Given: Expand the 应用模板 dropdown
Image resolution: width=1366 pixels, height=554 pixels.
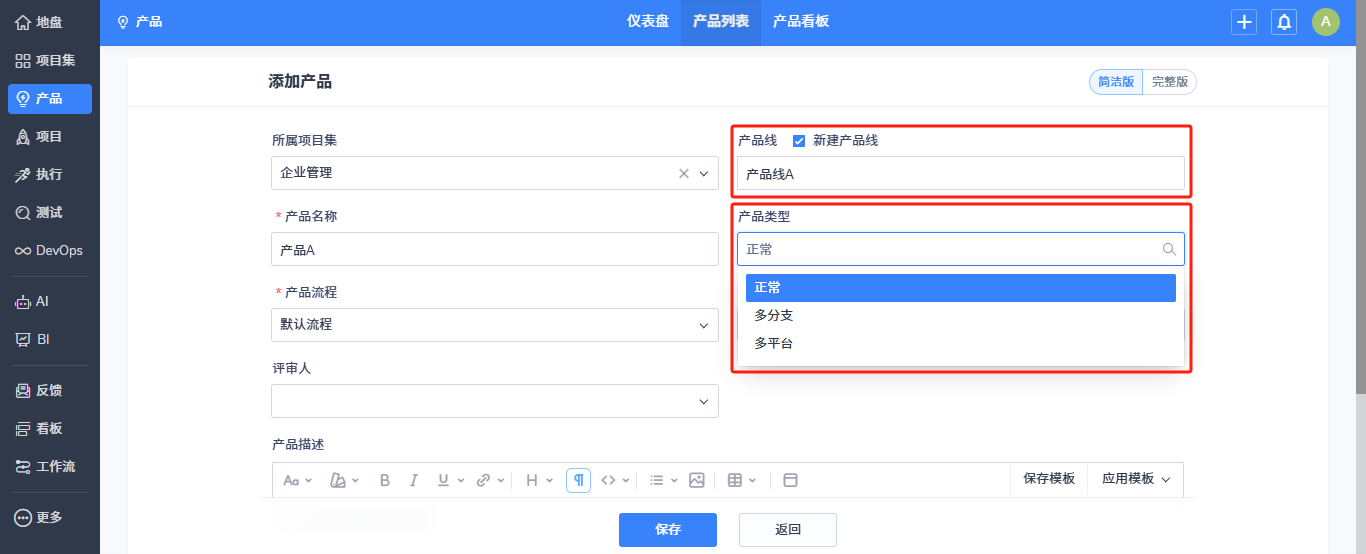Looking at the screenshot, I should (1136, 479).
